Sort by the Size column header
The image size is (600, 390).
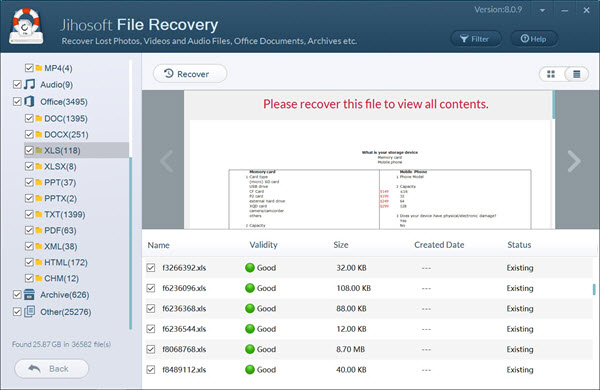coord(341,245)
